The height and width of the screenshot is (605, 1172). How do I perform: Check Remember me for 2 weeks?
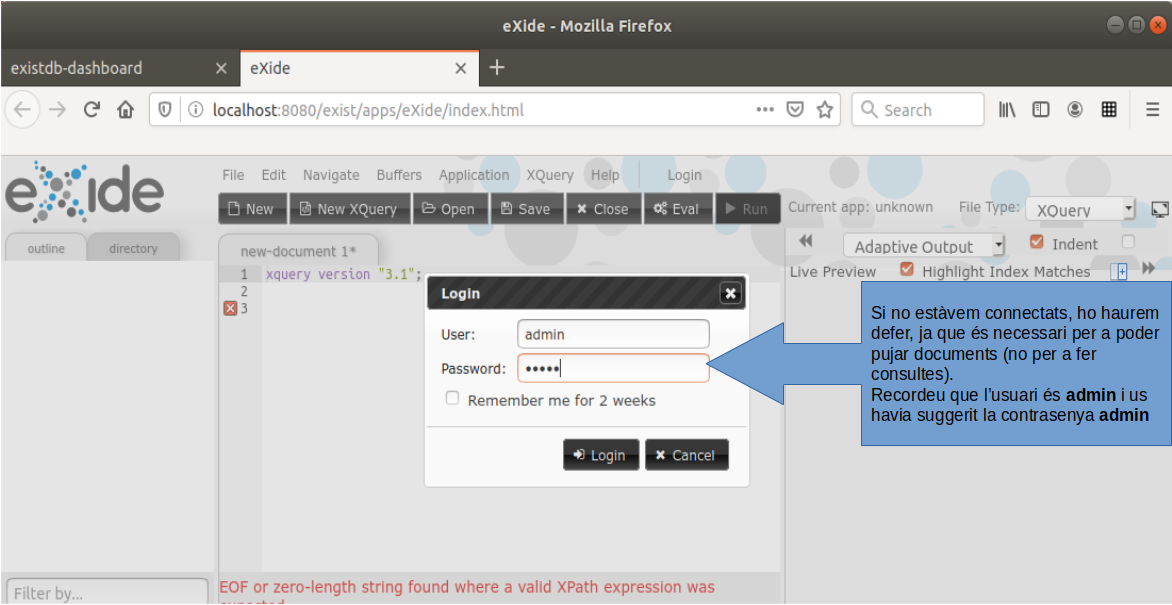point(452,399)
